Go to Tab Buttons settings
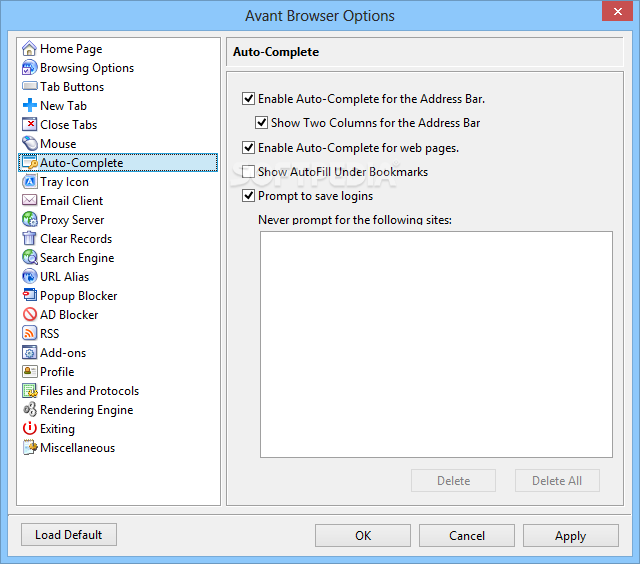Viewport: 640px width, 564px height. pyautogui.click(x=72, y=87)
